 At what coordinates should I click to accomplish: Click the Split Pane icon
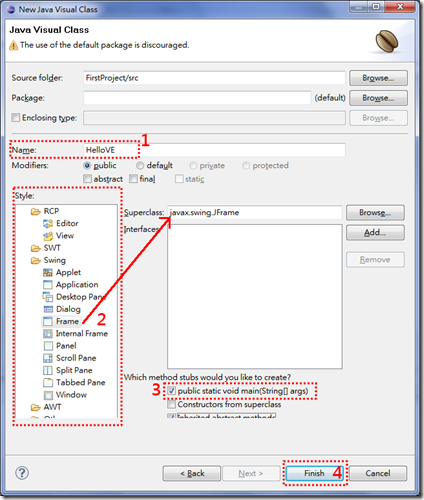pyautogui.click(x=48, y=371)
